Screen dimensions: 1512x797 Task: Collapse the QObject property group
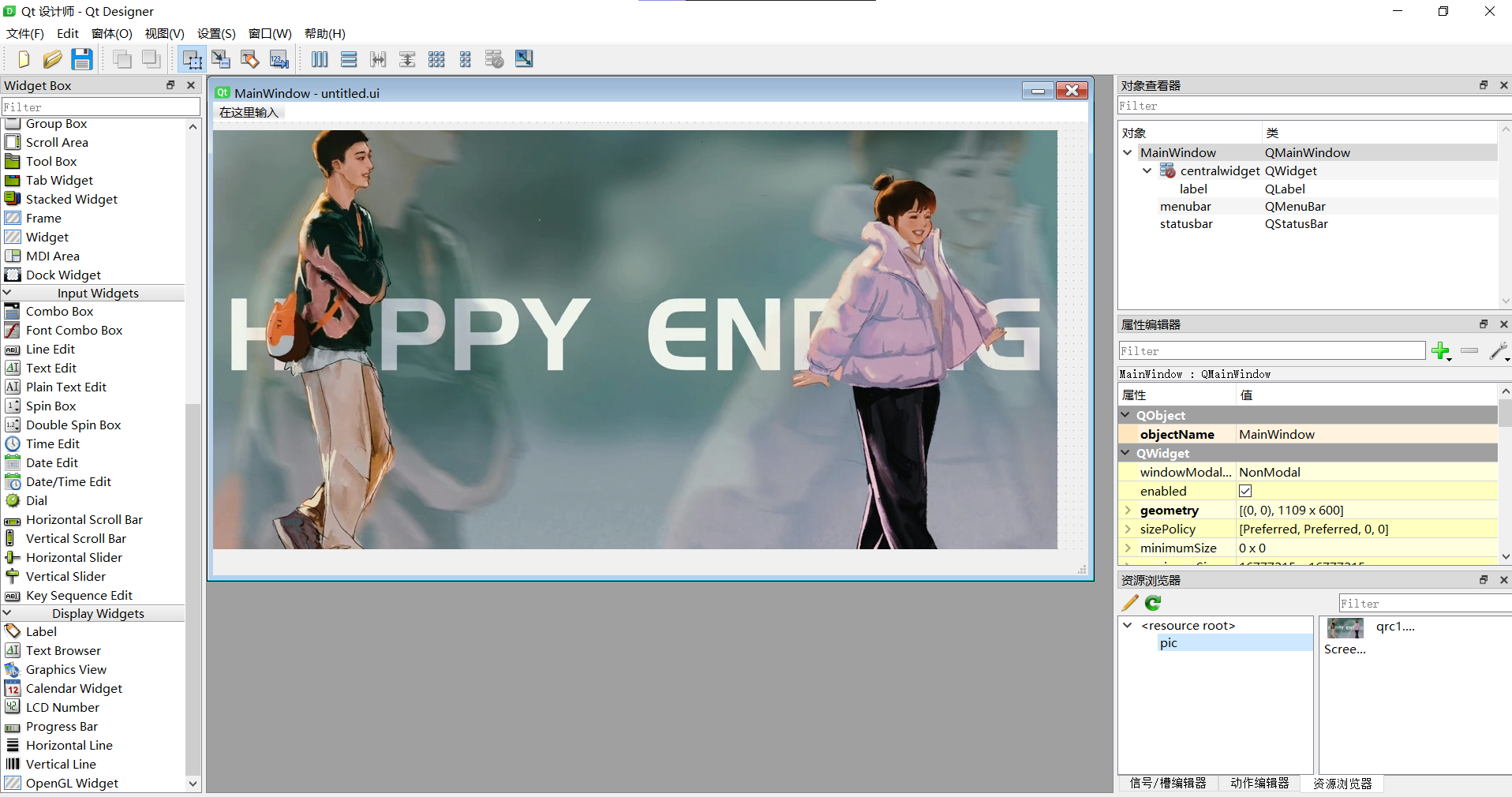coord(1125,415)
